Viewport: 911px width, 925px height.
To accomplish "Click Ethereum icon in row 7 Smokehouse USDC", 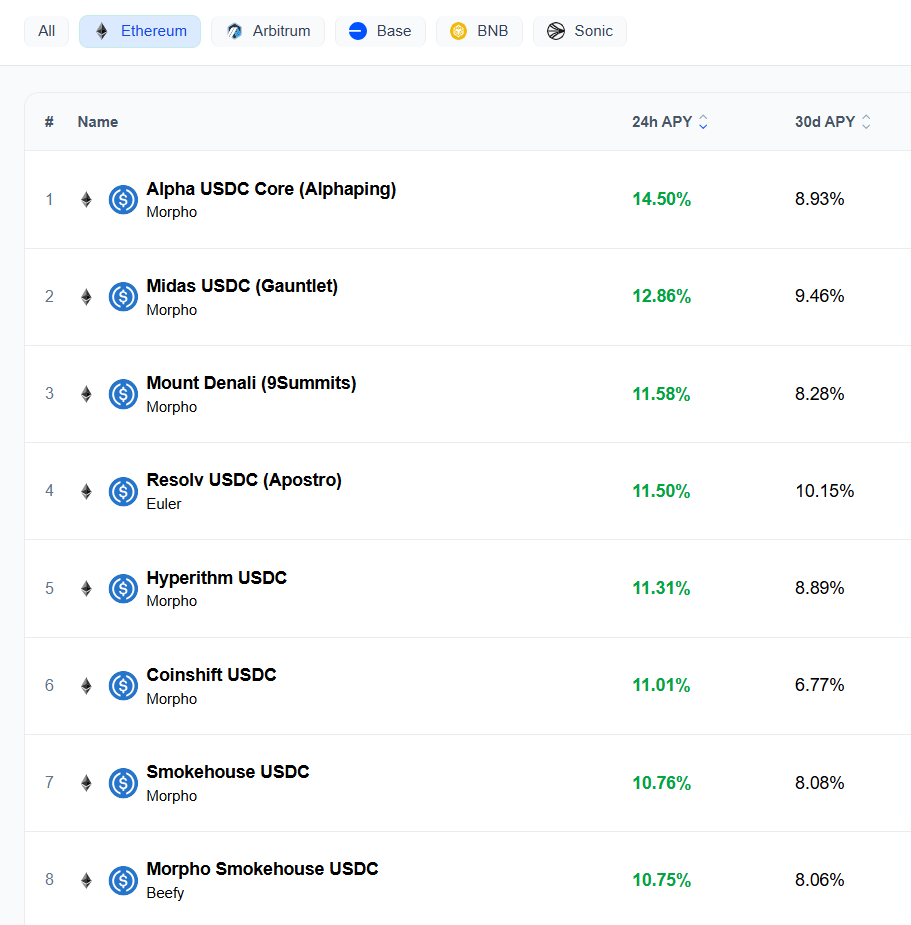I will pos(86,783).
